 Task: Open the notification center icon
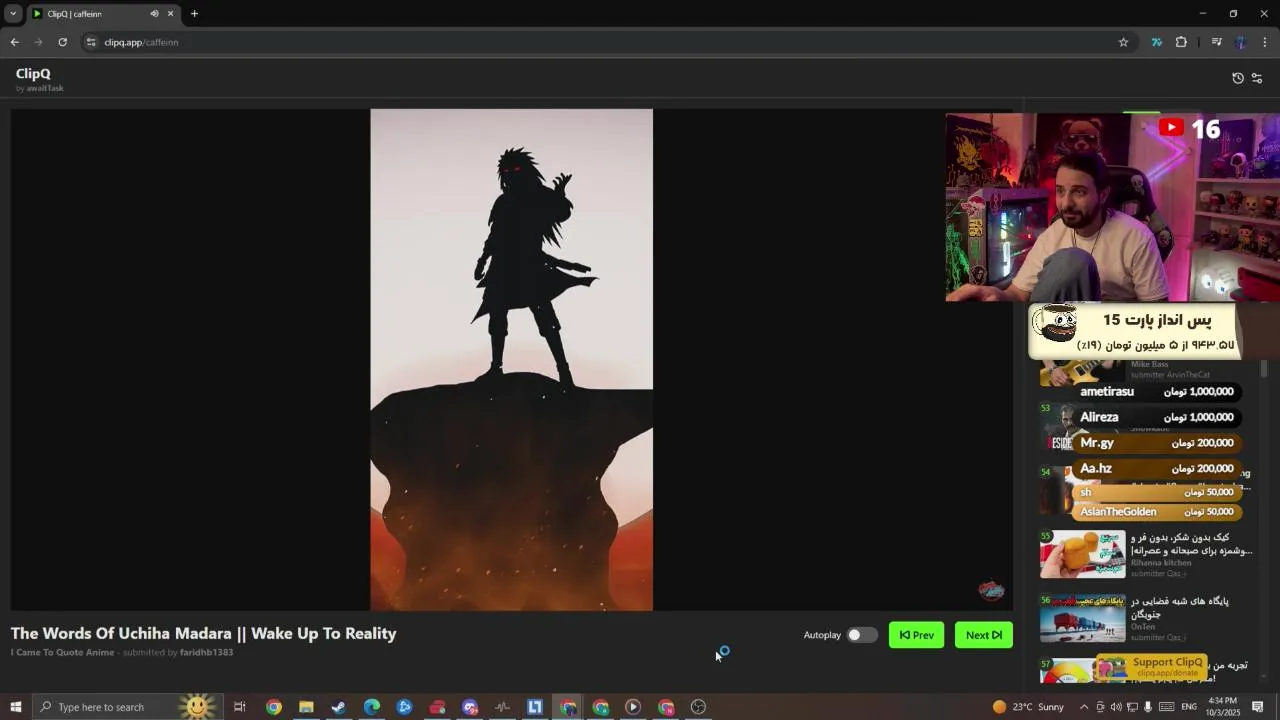point(1258,707)
